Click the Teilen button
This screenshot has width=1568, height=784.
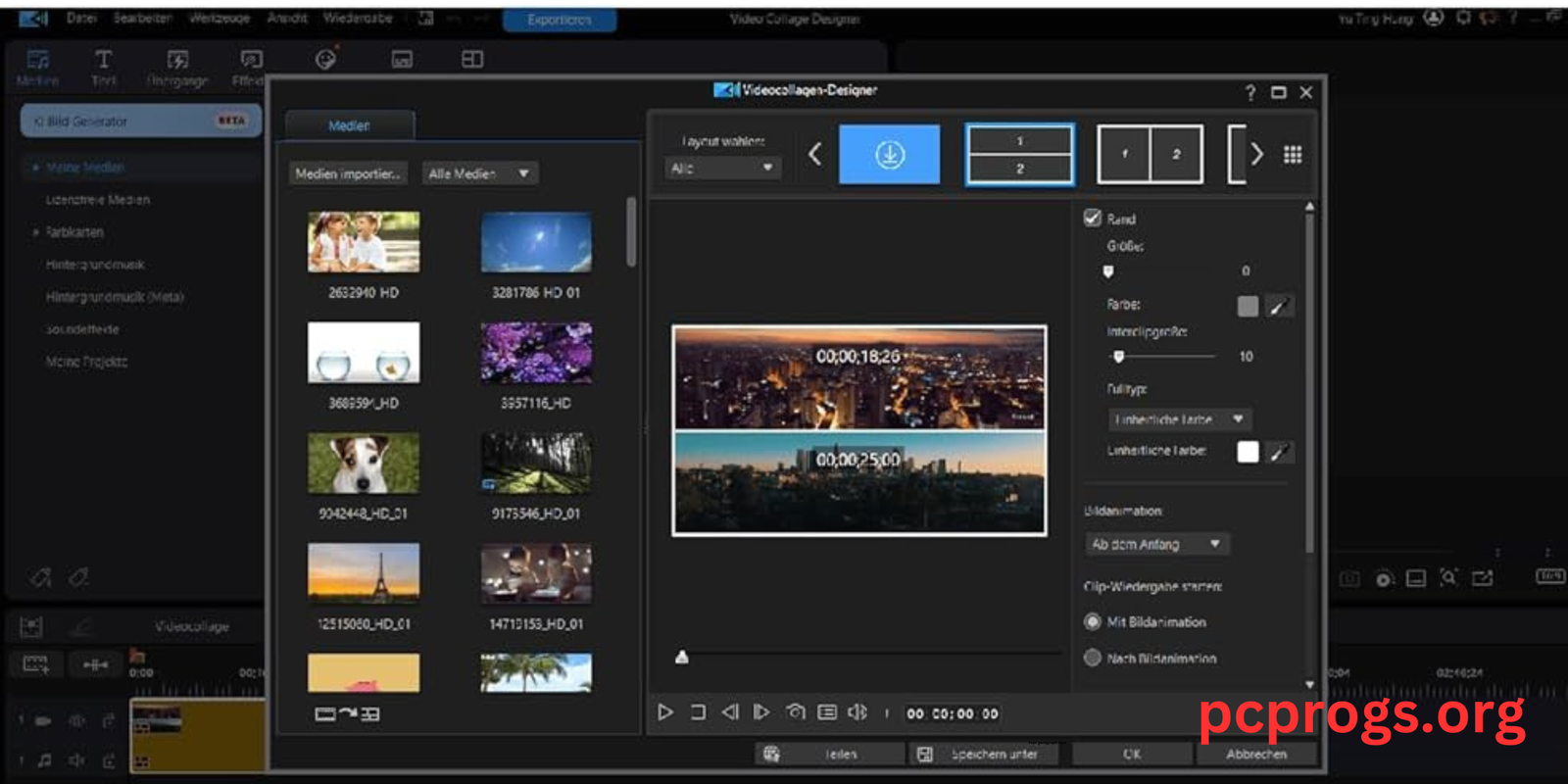point(830,754)
